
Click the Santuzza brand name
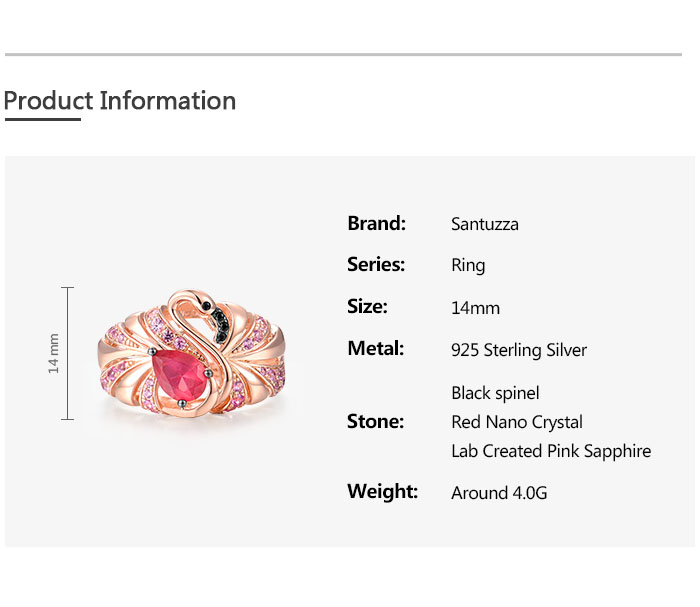point(485,224)
